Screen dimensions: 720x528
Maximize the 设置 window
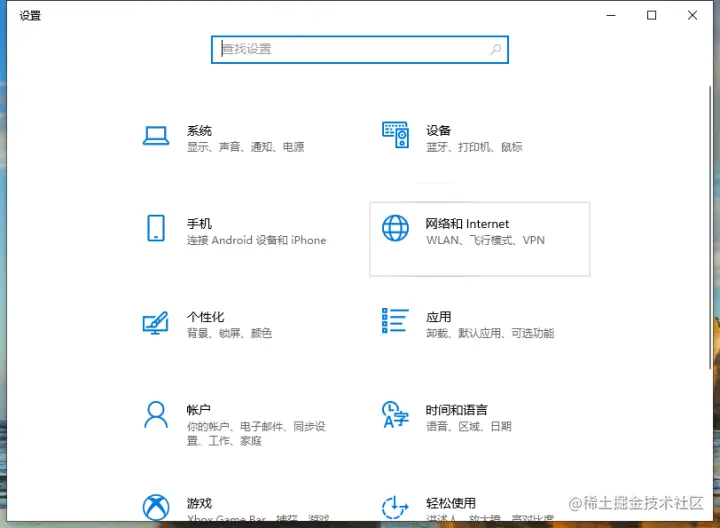coord(651,15)
